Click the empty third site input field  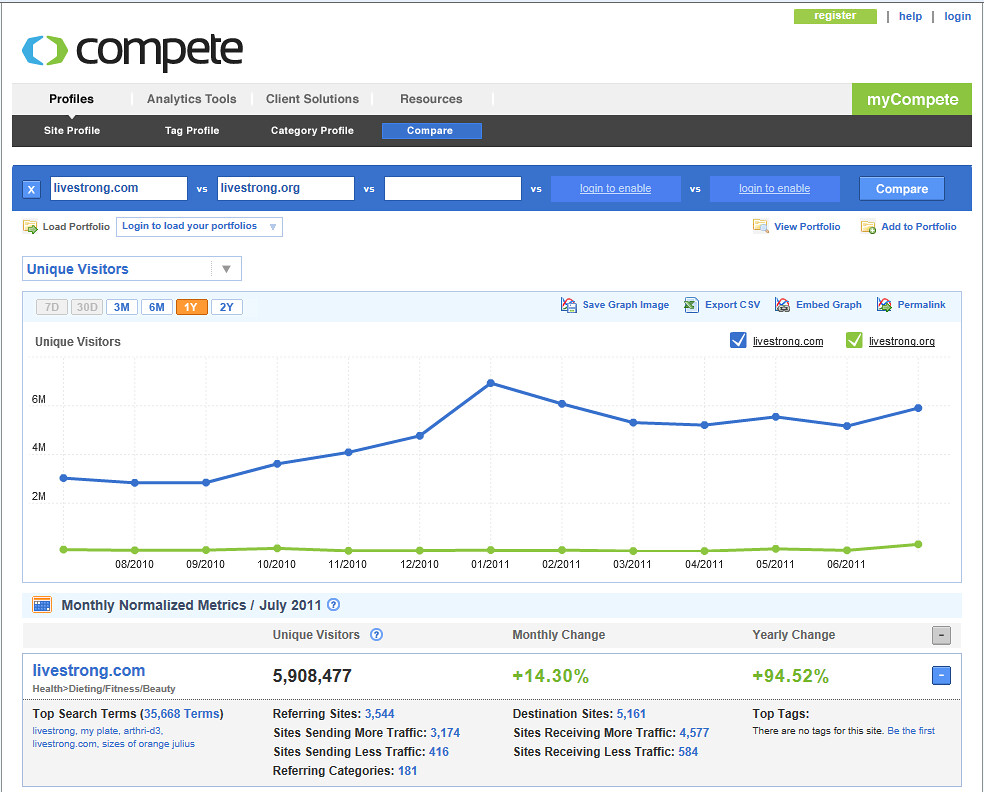[x=453, y=188]
